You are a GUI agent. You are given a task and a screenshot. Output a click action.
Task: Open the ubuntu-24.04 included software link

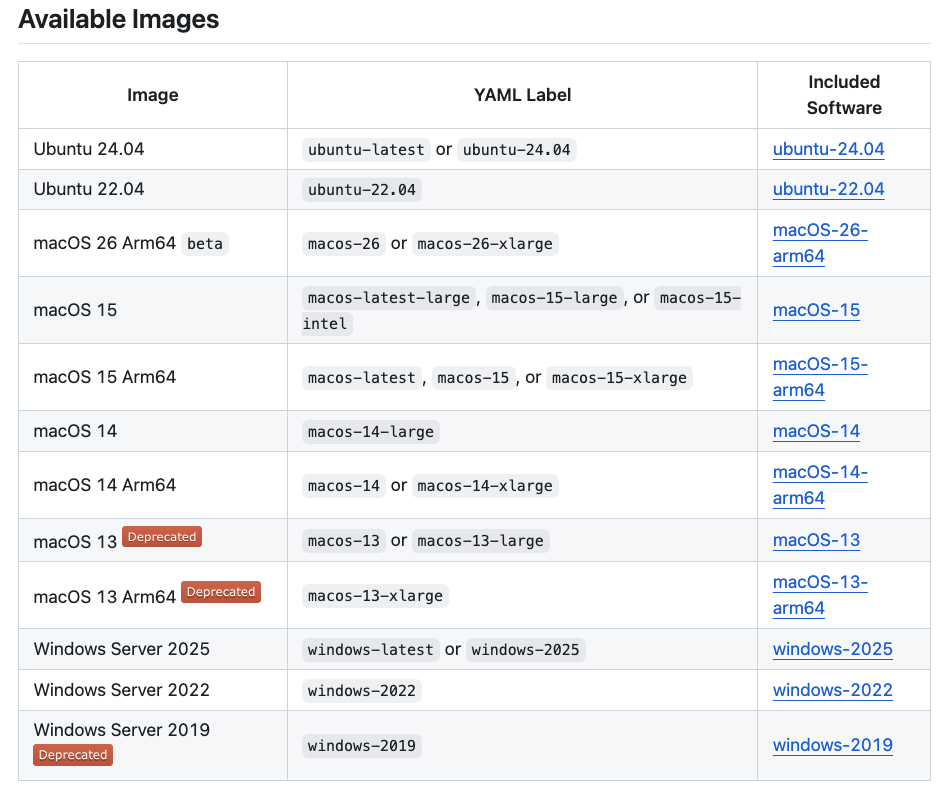[x=828, y=149]
